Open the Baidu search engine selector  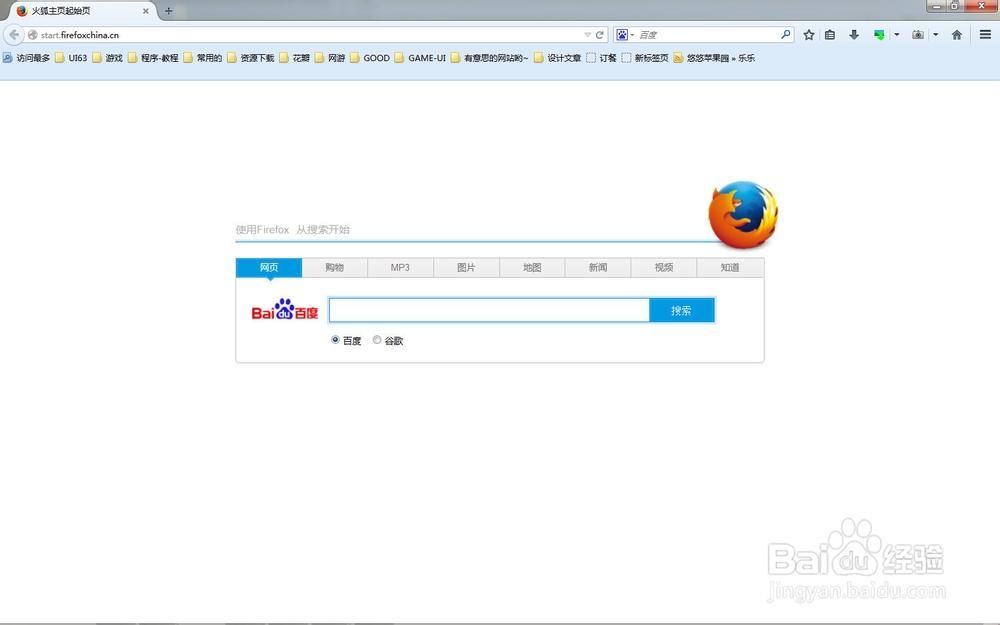point(625,35)
